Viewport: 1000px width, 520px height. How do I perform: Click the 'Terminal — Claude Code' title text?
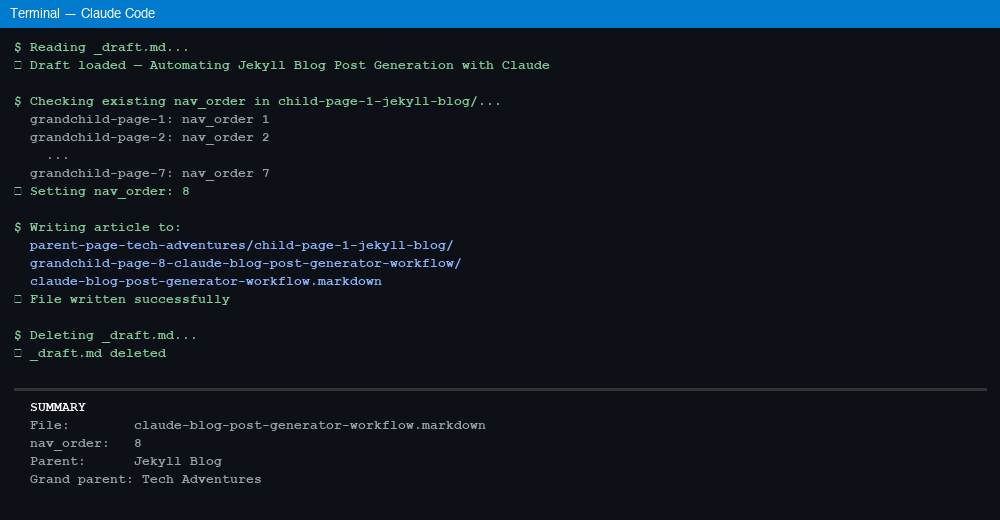coord(82,13)
